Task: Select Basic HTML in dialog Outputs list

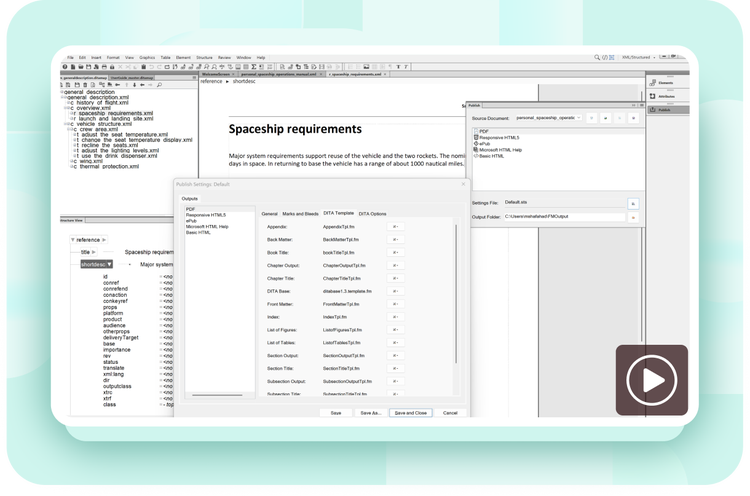Action: pos(198,232)
